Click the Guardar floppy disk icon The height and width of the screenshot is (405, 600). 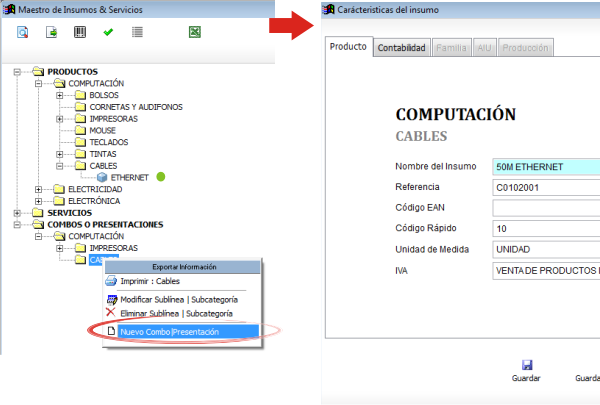pos(527,365)
